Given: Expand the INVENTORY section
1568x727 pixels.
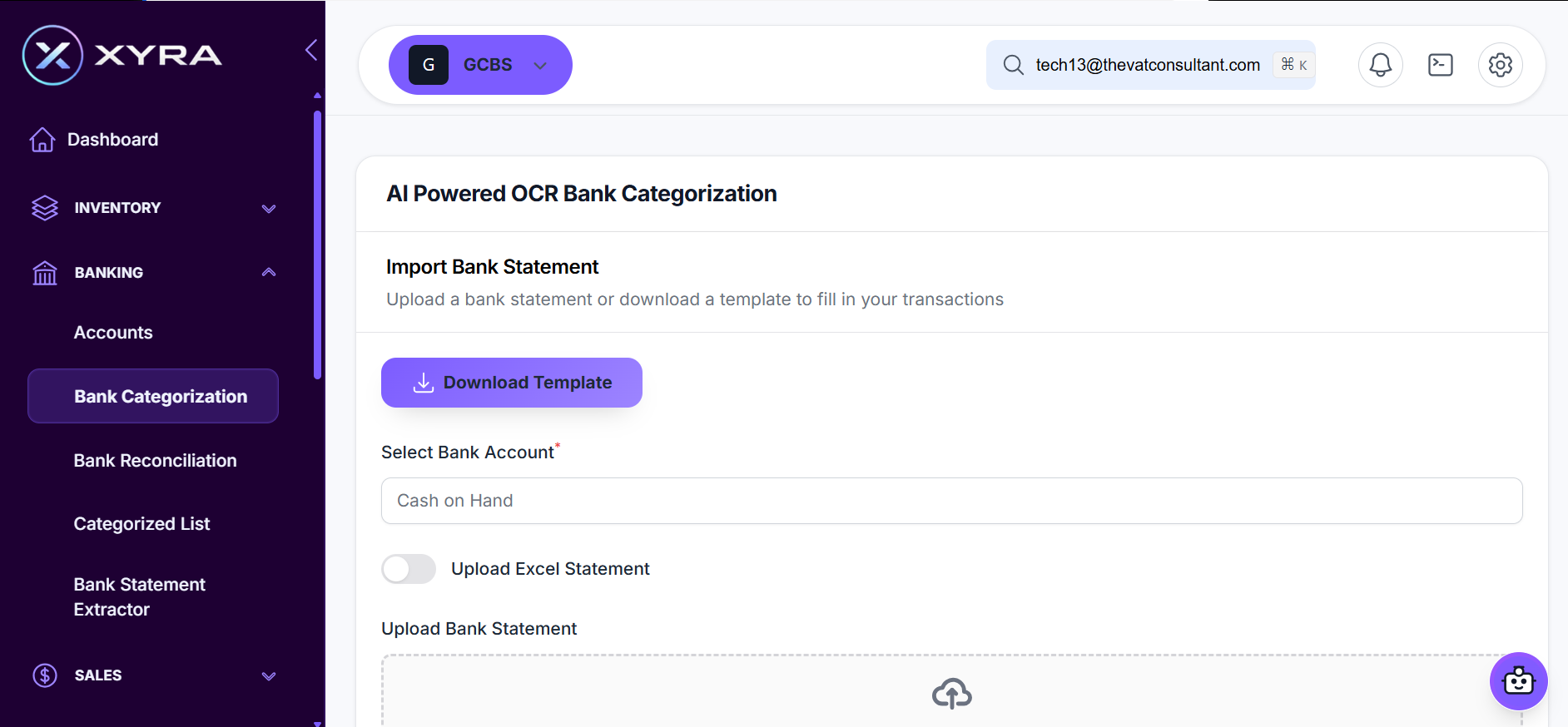Looking at the screenshot, I should 268,208.
